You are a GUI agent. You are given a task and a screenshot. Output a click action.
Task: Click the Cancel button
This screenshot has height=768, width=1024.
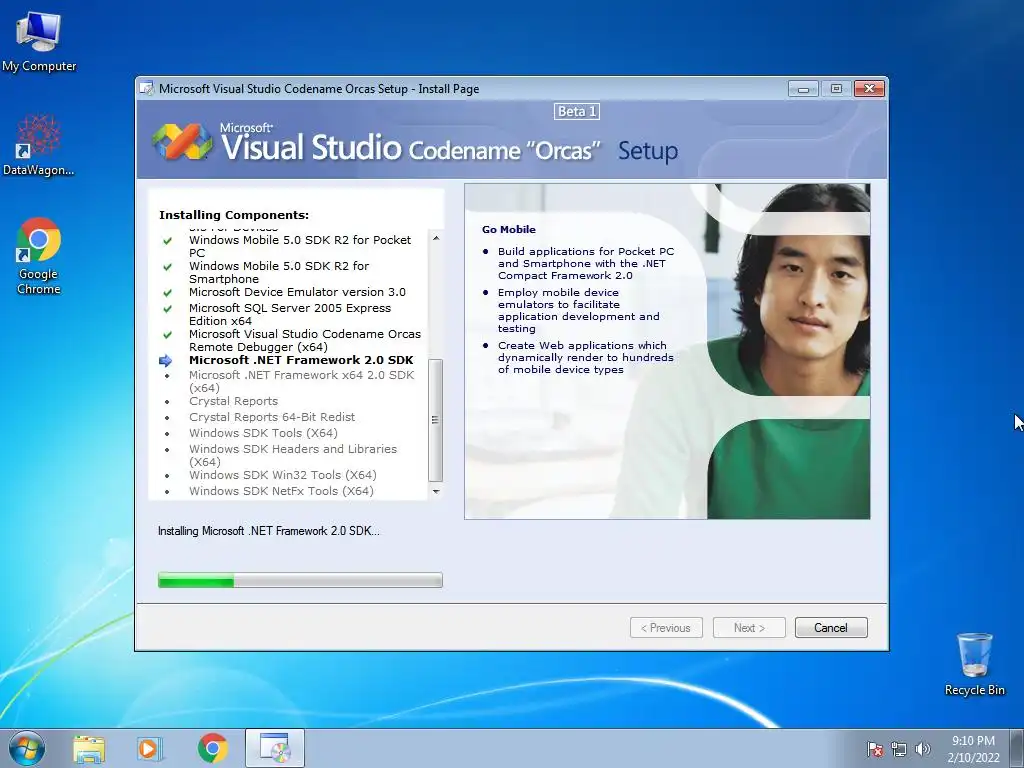pyautogui.click(x=831, y=628)
